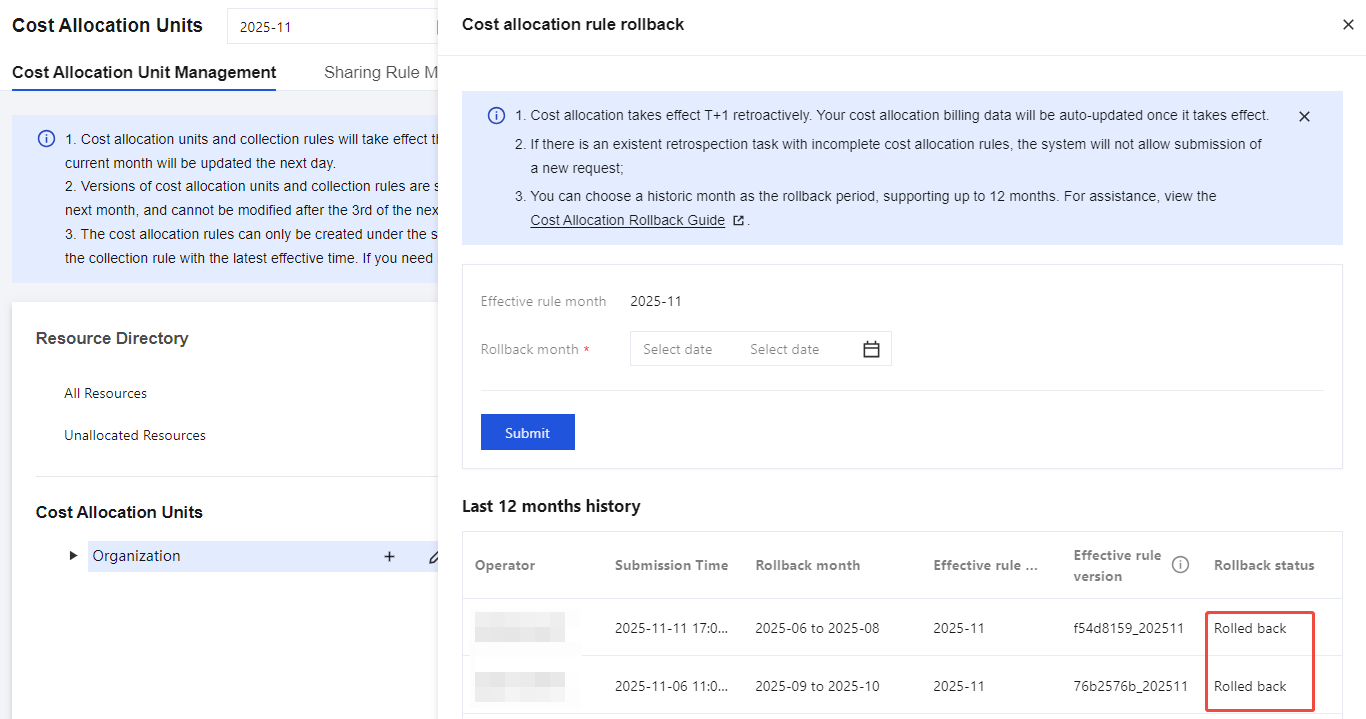The width and height of the screenshot is (1366, 719).
Task: Click info icon in the rollback notice banner
Action: coord(496,116)
